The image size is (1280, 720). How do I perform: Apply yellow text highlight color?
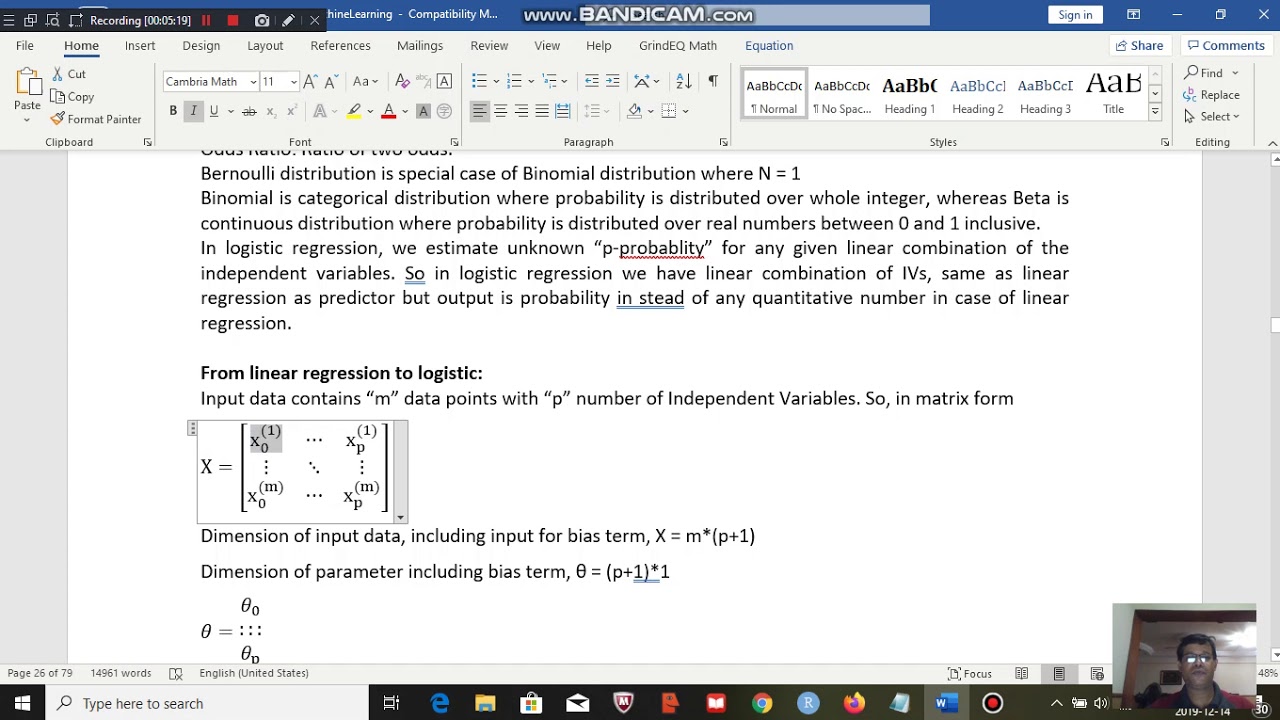pos(353,111)
